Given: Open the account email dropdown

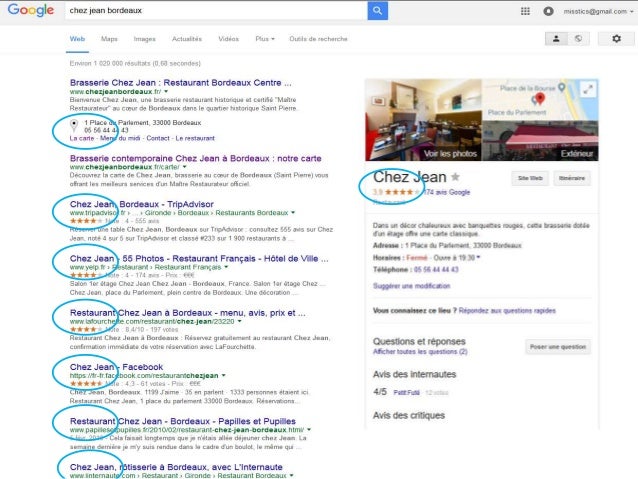Looking at the screenshot, I should 599,11.
